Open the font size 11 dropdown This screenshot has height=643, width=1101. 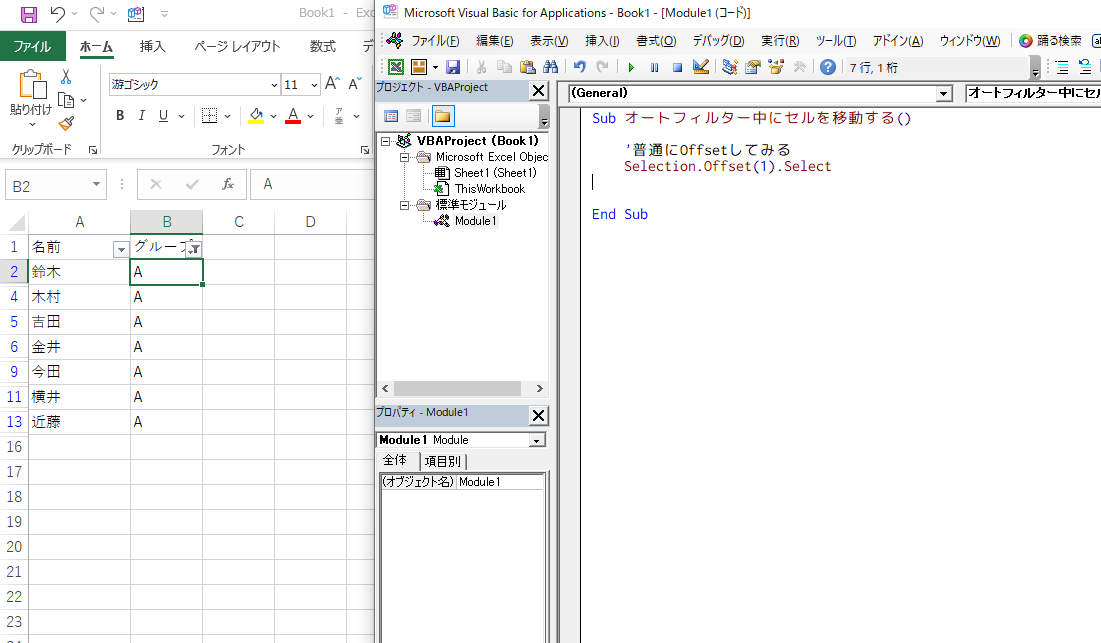click(314, 85)
